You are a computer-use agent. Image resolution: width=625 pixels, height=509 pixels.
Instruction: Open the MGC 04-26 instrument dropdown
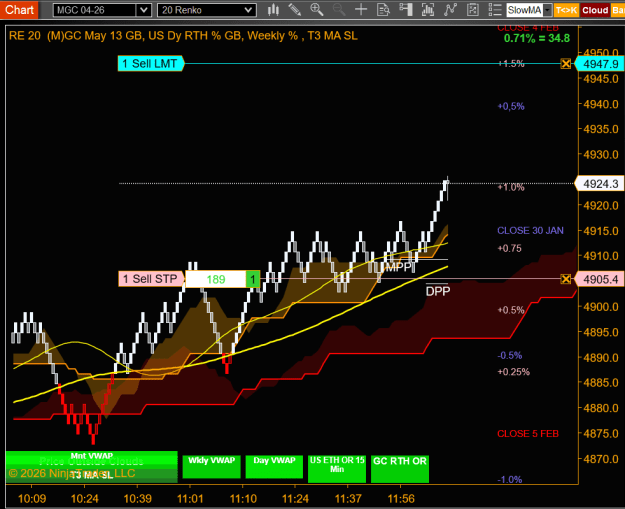coord(143,10)
